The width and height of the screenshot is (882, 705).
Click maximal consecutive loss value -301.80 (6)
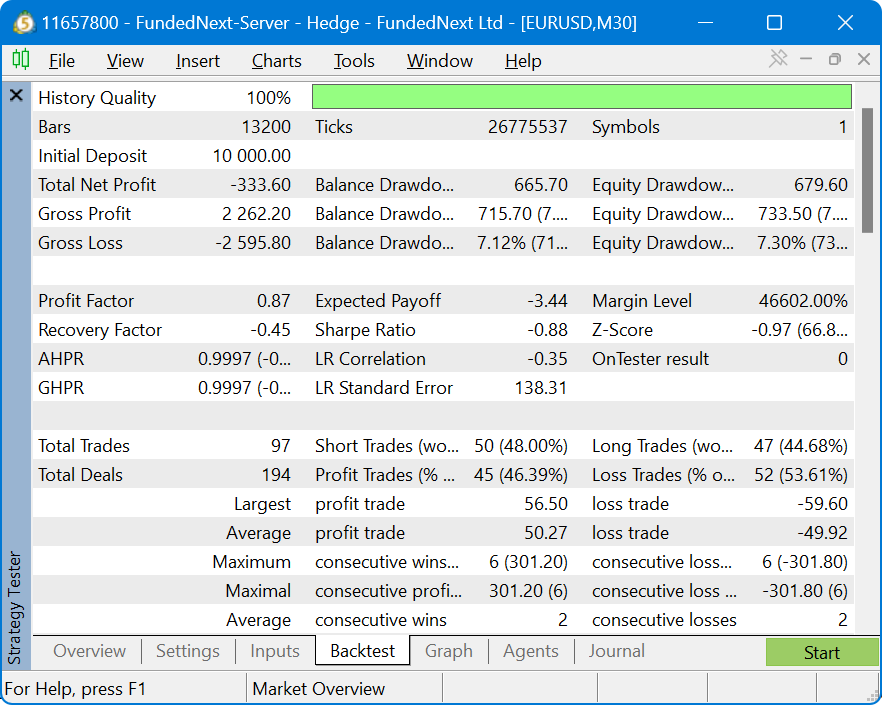coord(804,591)
